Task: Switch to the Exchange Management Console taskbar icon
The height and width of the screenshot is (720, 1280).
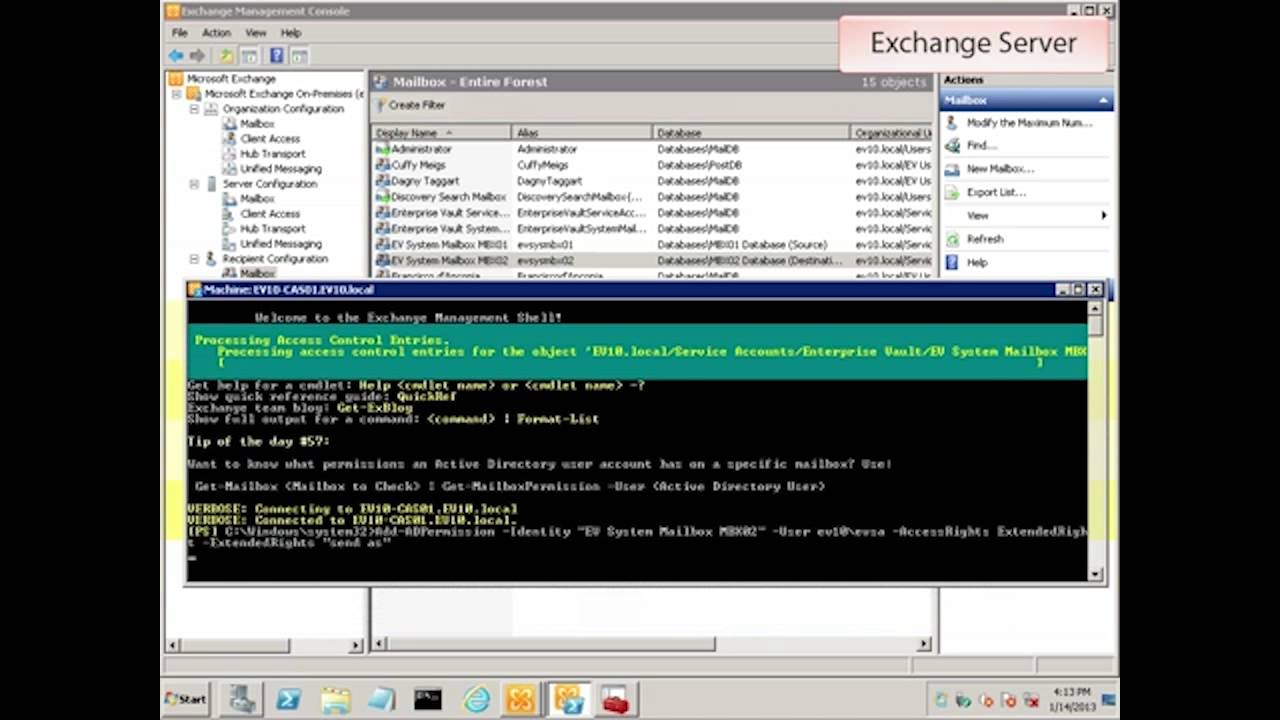Action: [521, 699]
